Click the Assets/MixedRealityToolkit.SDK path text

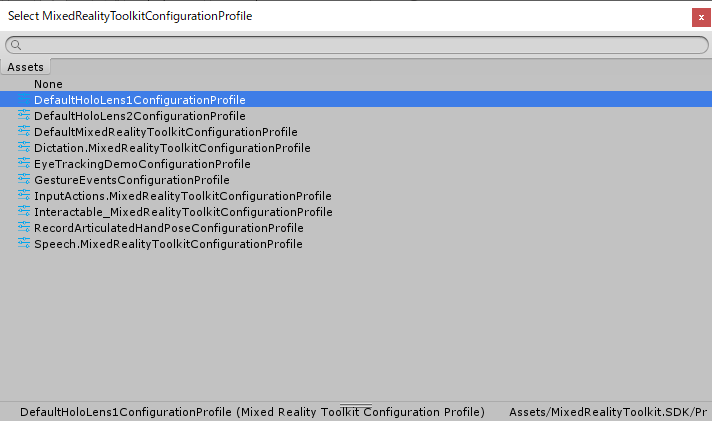click(608, 412)
